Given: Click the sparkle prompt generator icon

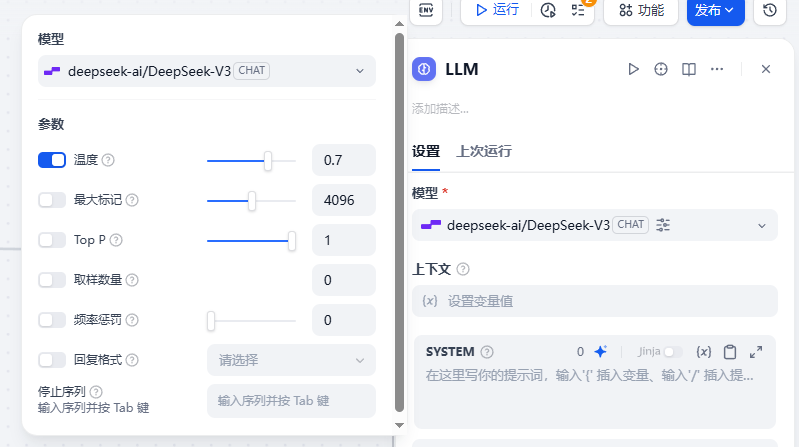Looking at the screenshot, I should [601, 352].
